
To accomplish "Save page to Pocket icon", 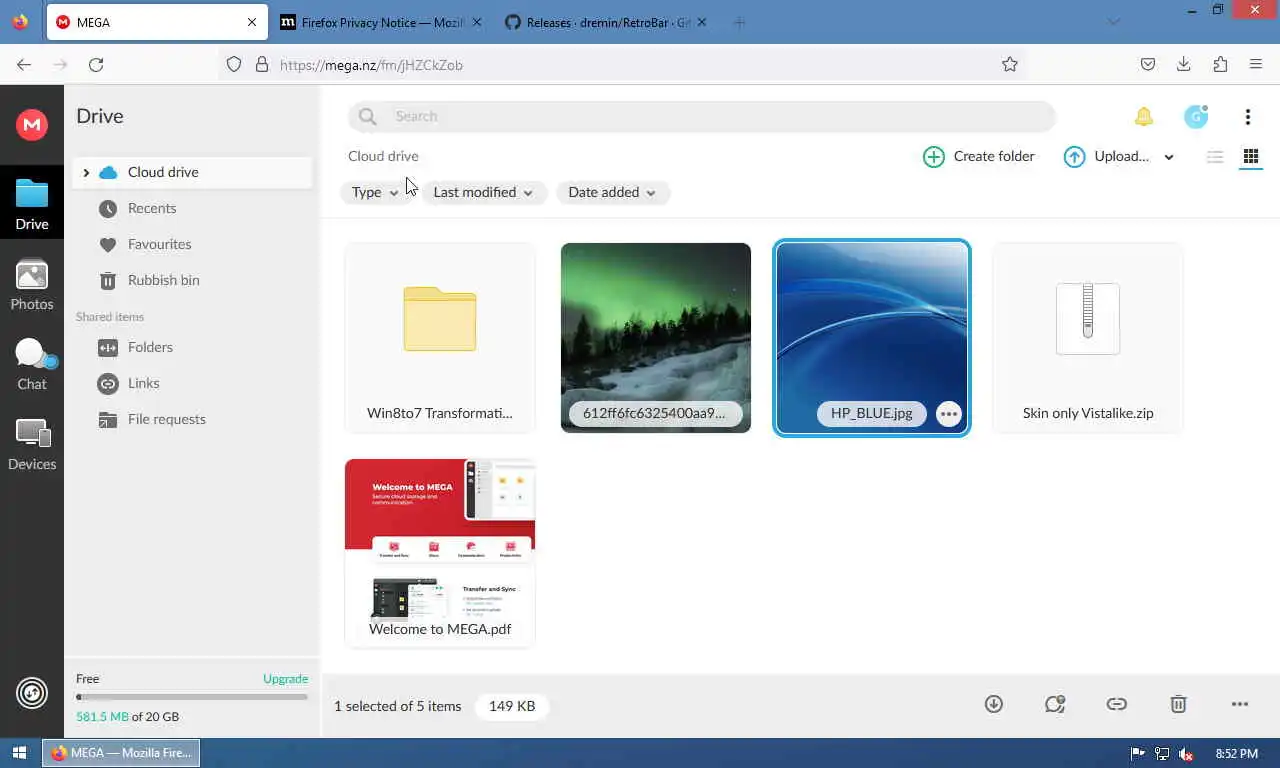I will tap(1148, 65).
